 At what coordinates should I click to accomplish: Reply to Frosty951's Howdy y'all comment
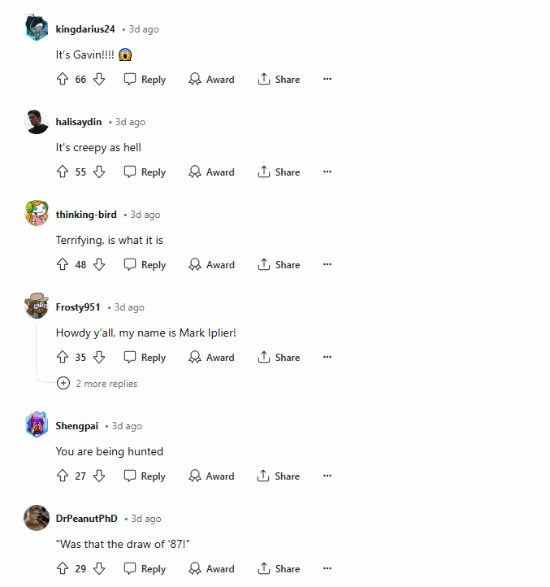(145, 357)
